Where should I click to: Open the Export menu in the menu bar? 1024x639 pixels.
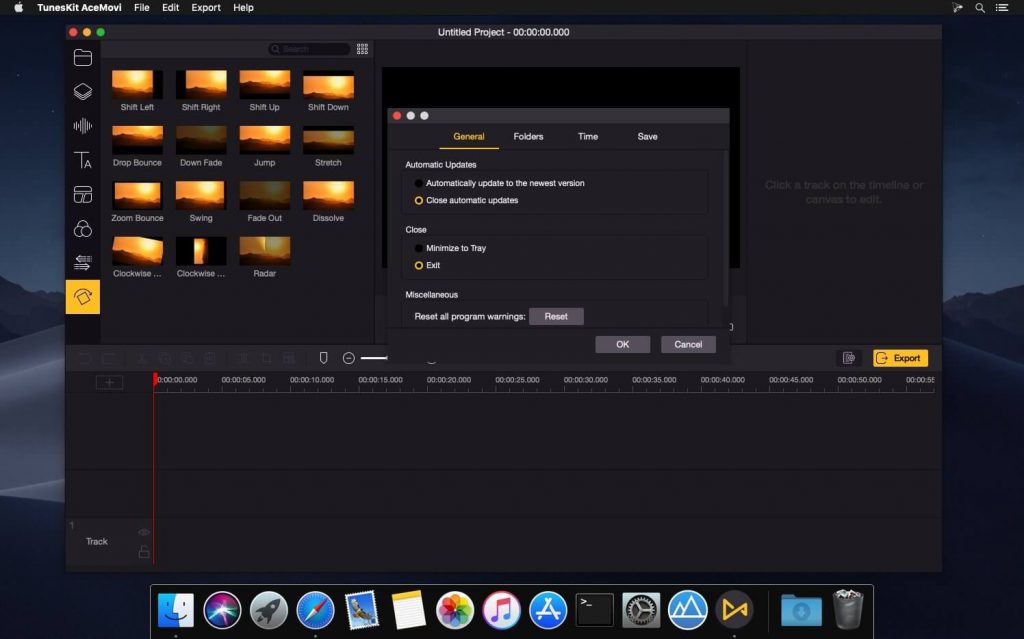(205, 8)
